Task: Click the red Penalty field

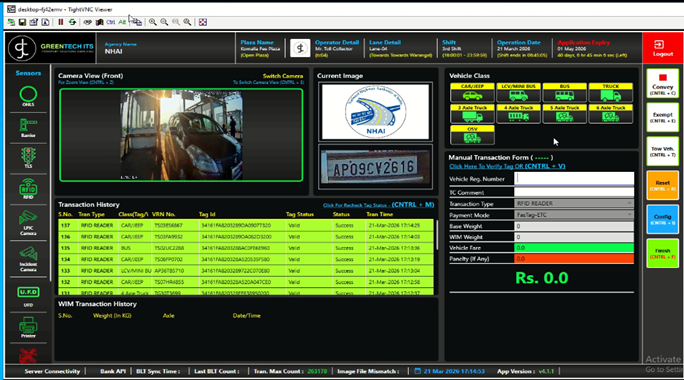Action: (x=574, y=259)
